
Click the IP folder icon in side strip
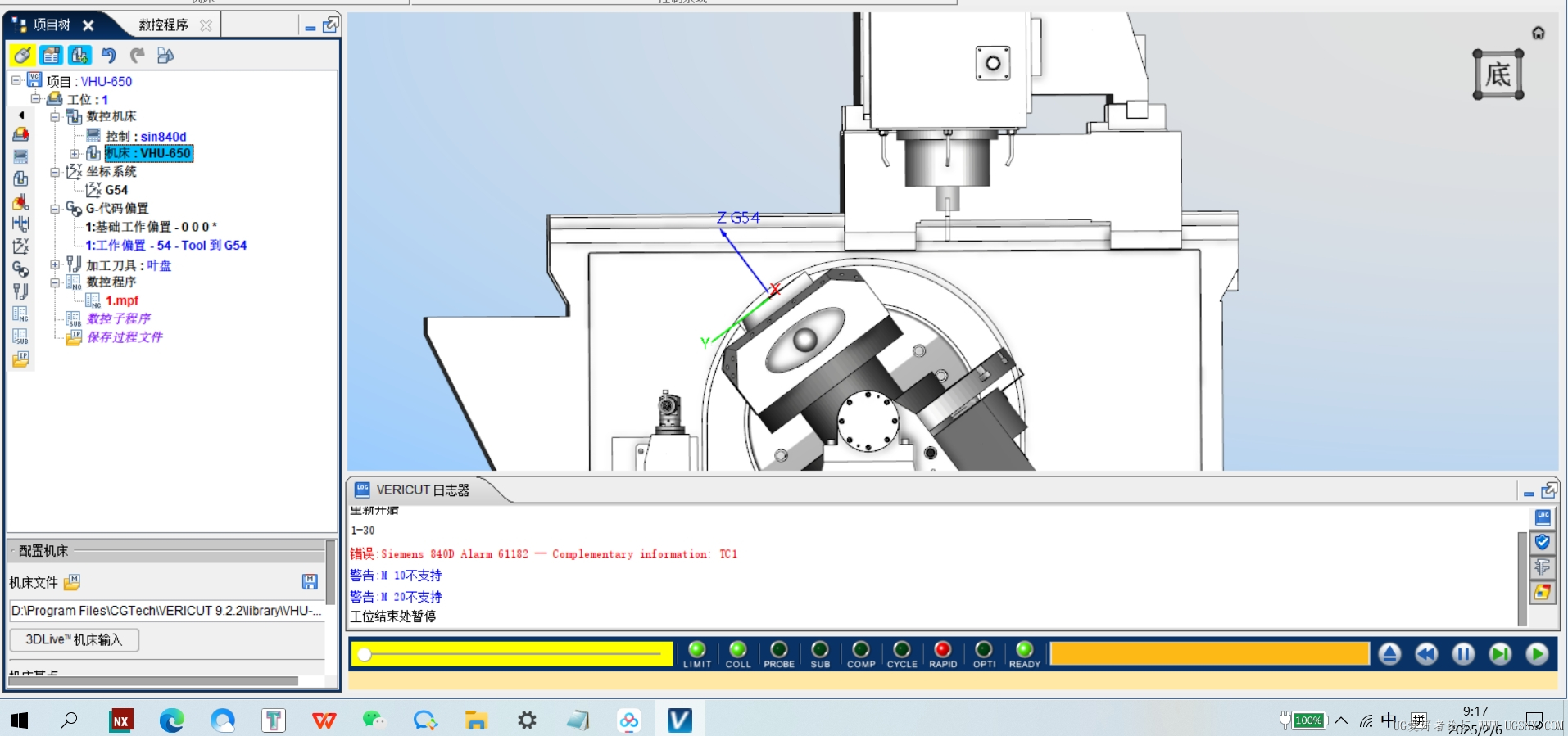[21, 359]
